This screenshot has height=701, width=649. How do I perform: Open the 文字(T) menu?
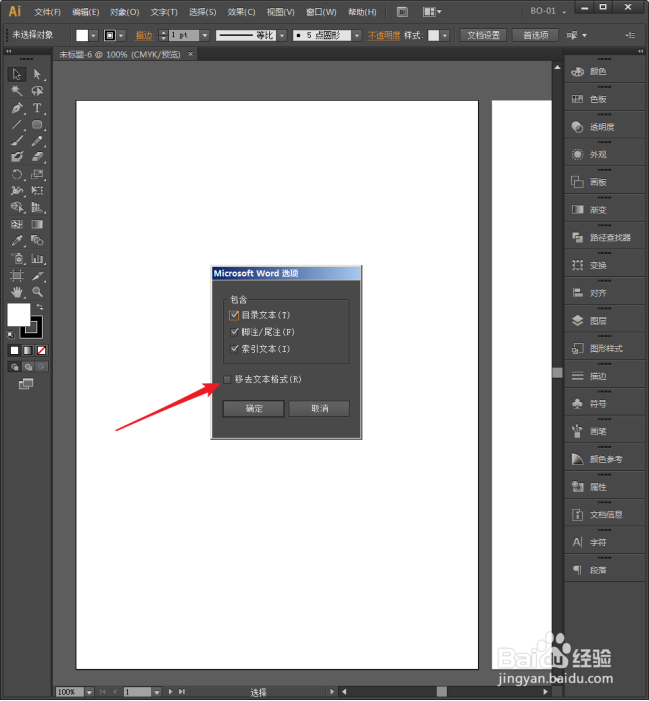[x=164, y=12]
